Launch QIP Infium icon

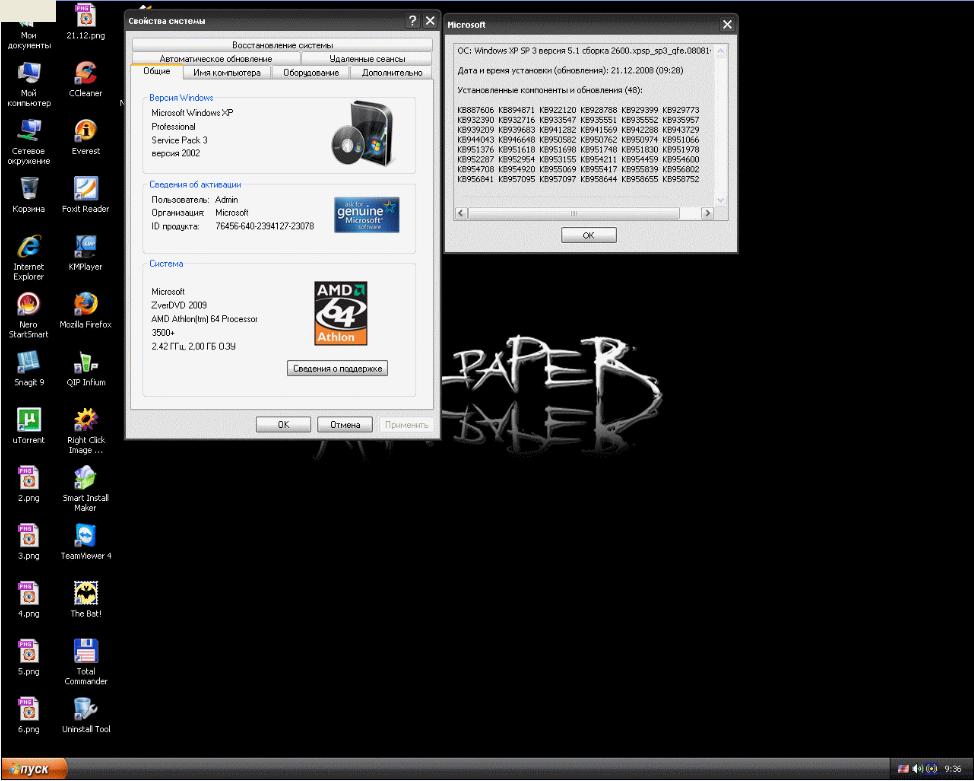86,368
